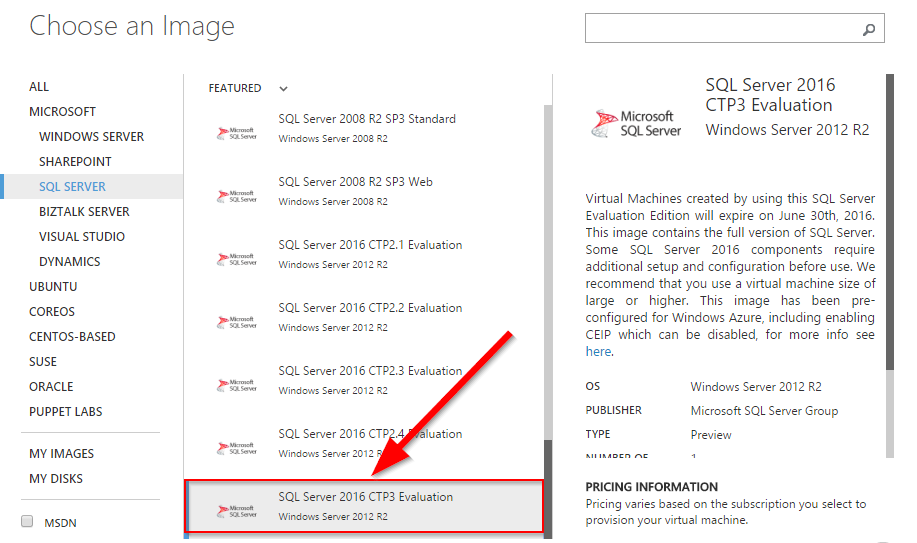The image size is (917, 543).
Task: Open the VISUAL STUDIO subcategory
Action: 82,237
